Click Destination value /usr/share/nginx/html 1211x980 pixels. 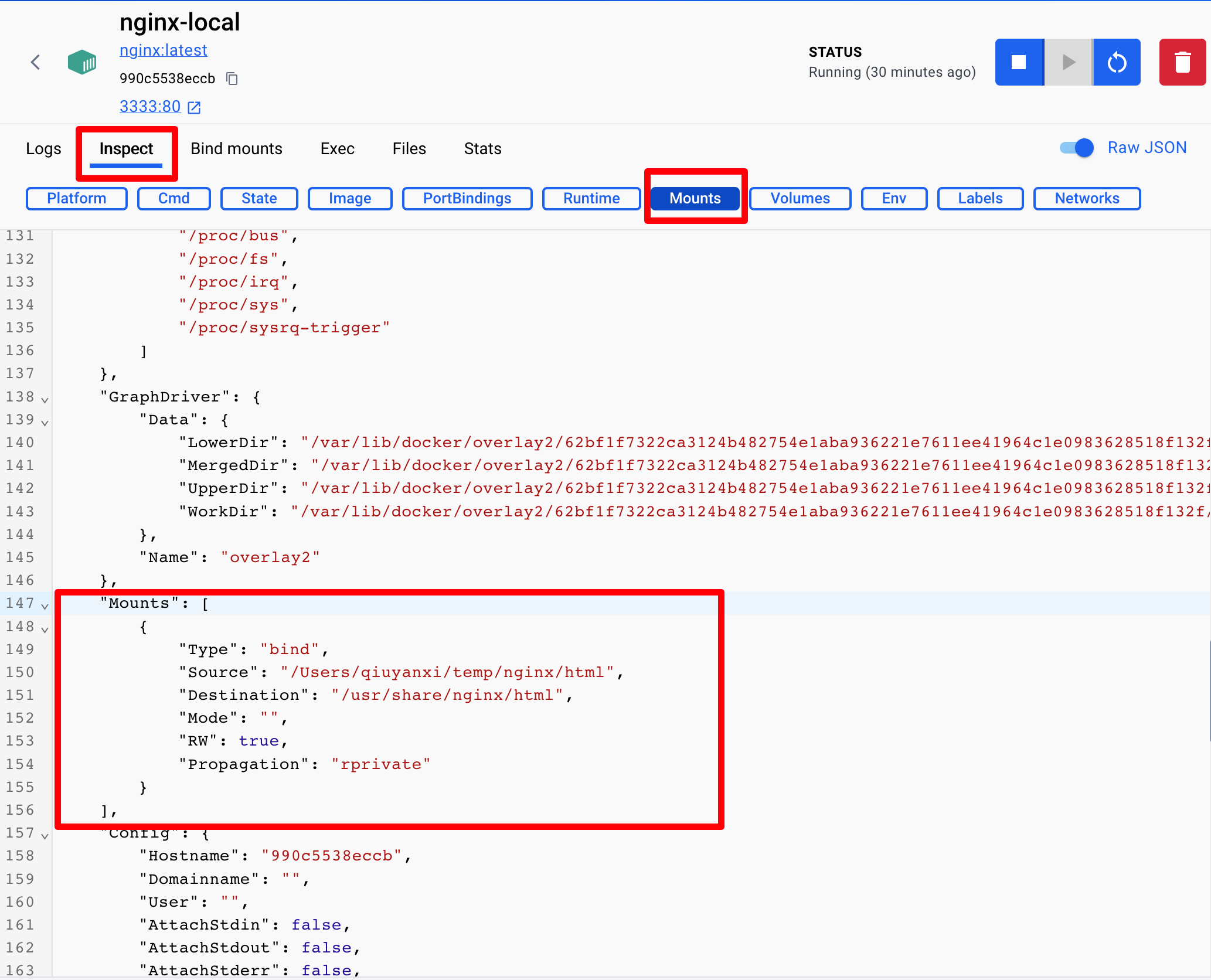pos(447,695)
